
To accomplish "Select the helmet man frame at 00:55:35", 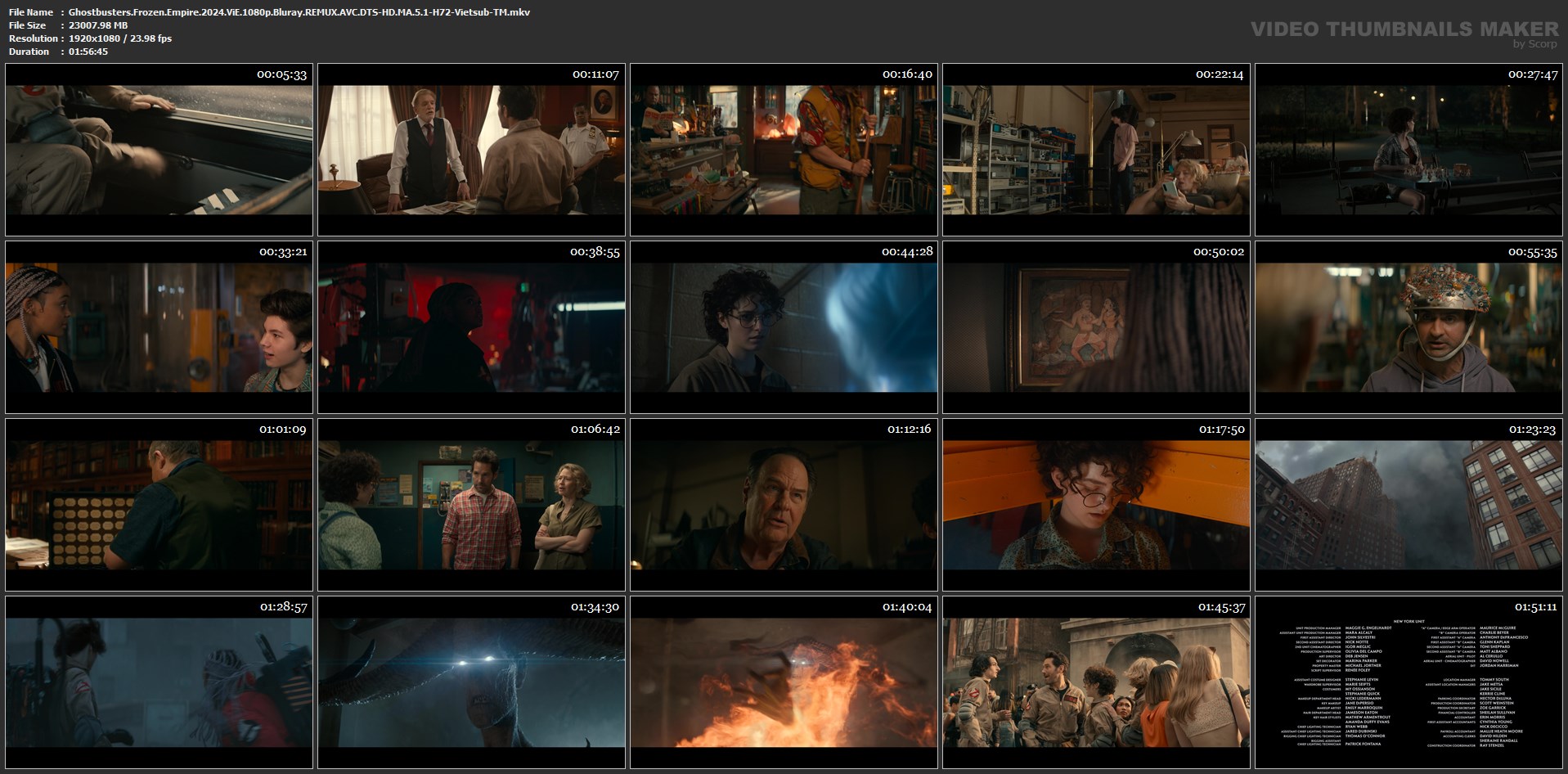I will tap(1409, 327).
